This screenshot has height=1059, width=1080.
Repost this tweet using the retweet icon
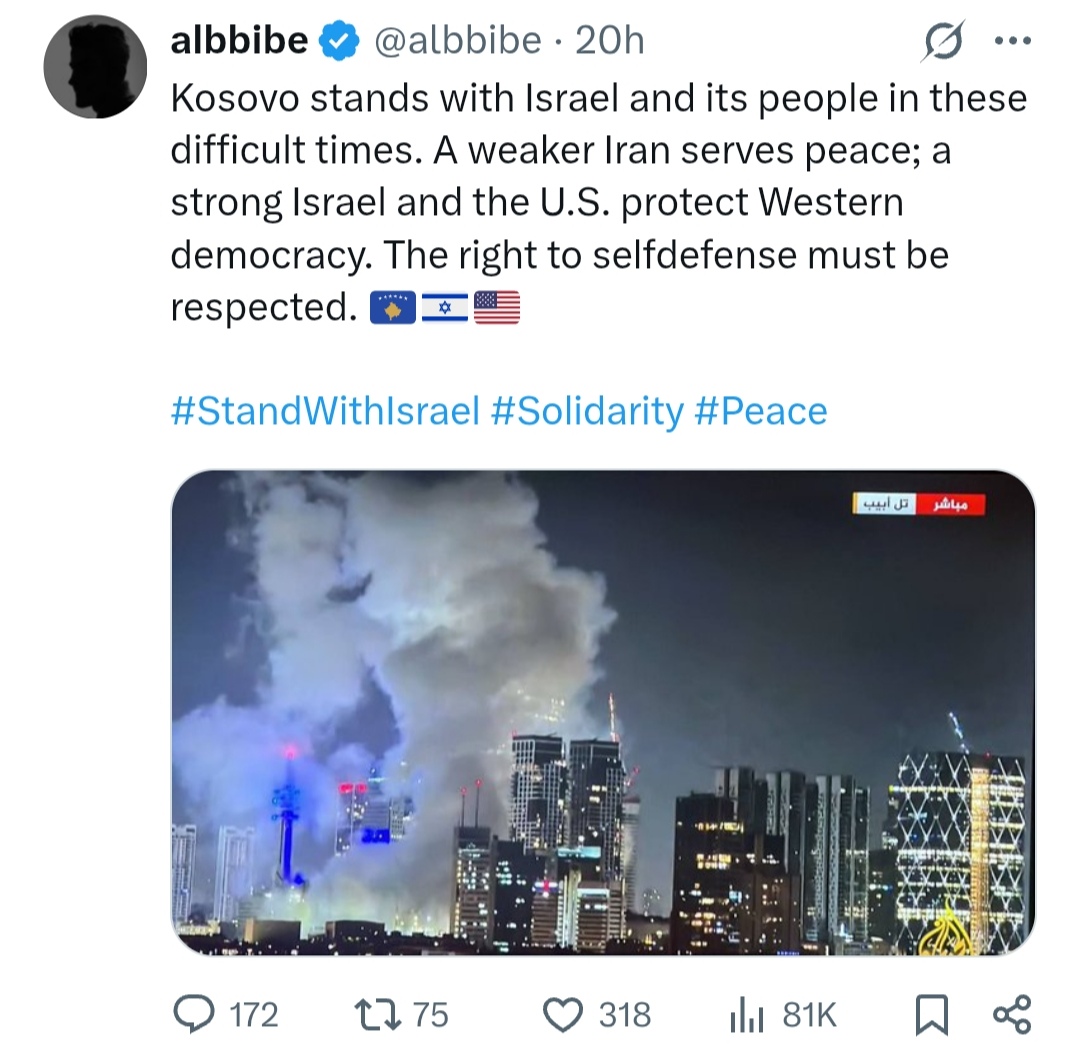tap(377, 1016)
